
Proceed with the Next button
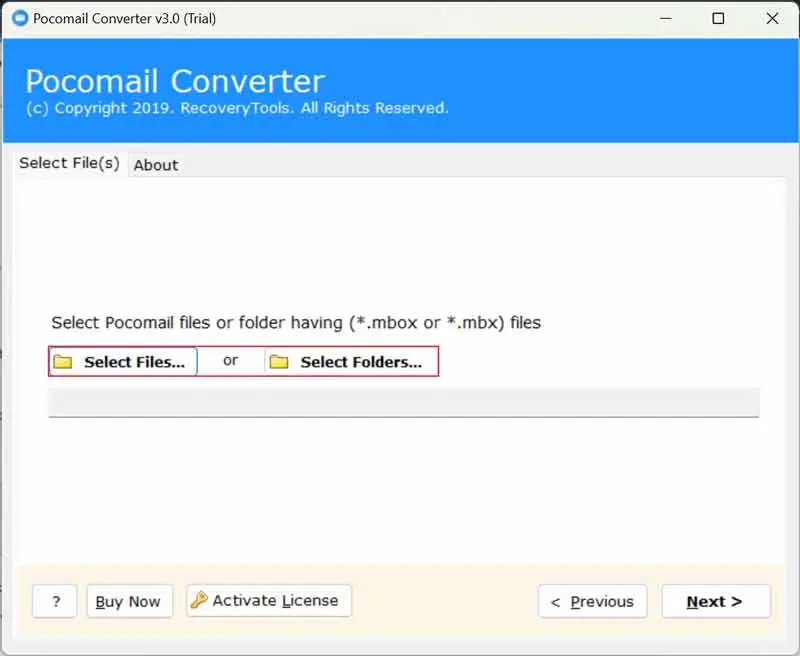point(715,601)
